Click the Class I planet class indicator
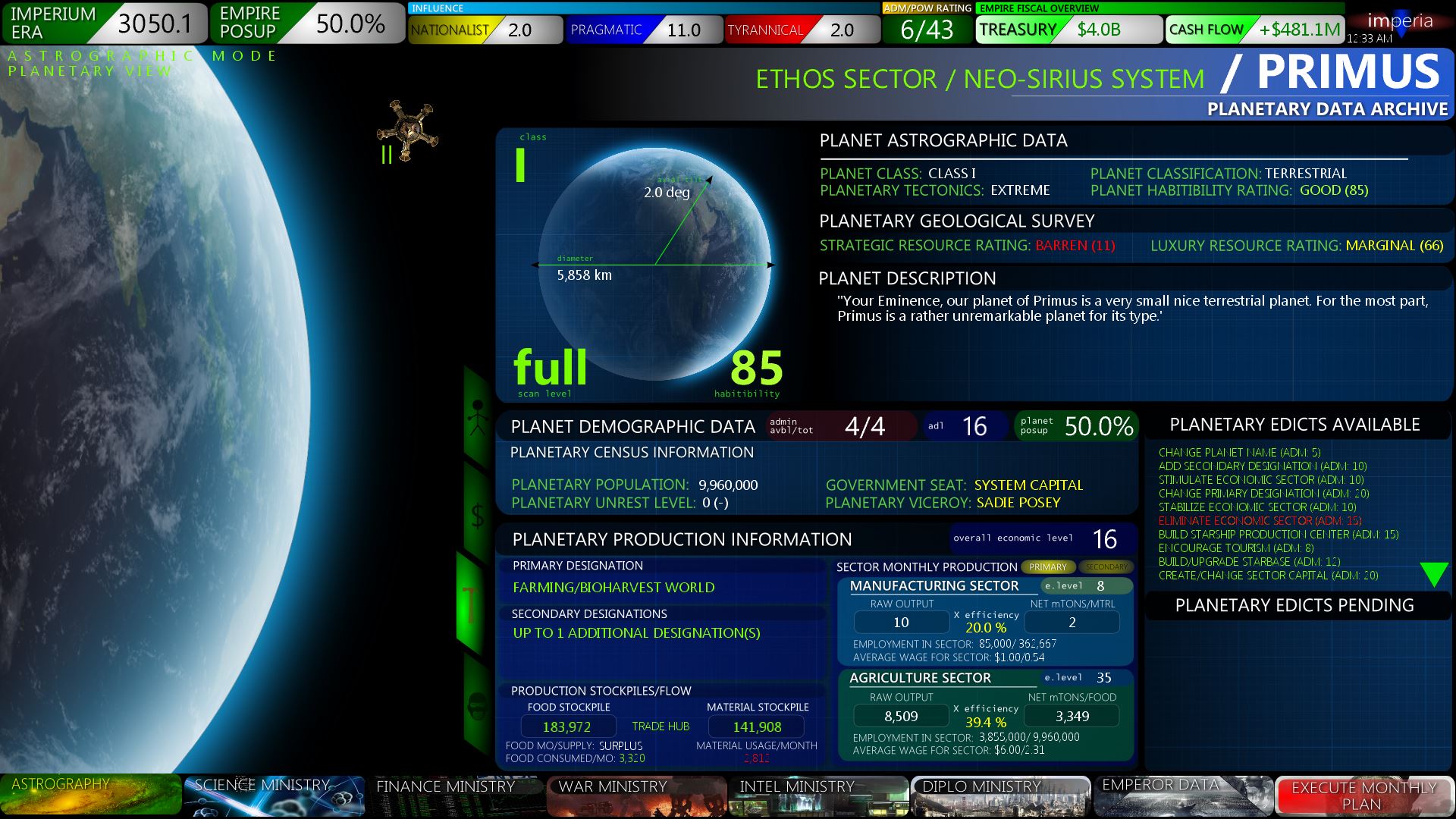This screenshot has height=819, width=1456. tap(521, 165)
